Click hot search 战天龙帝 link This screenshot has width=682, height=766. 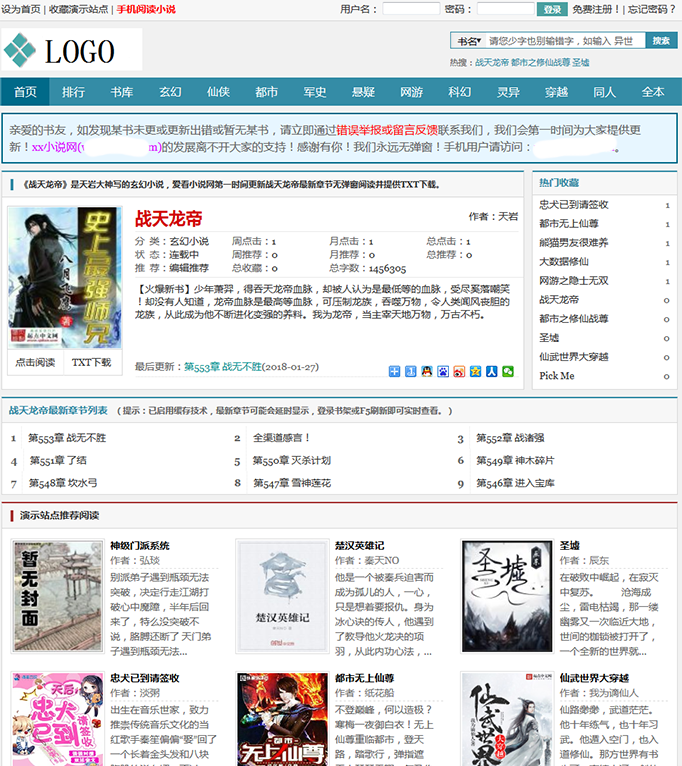point(492,63)
